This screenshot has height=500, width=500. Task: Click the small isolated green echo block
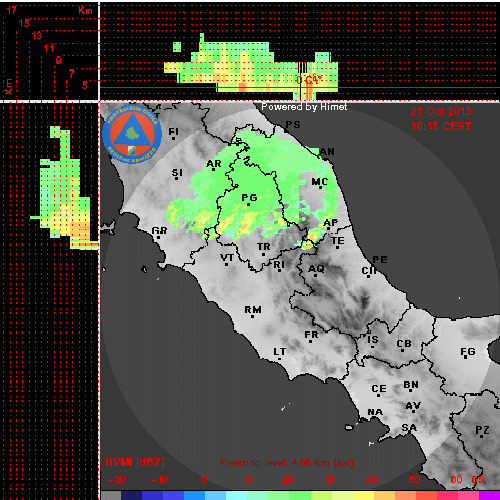tap(177, 47)
